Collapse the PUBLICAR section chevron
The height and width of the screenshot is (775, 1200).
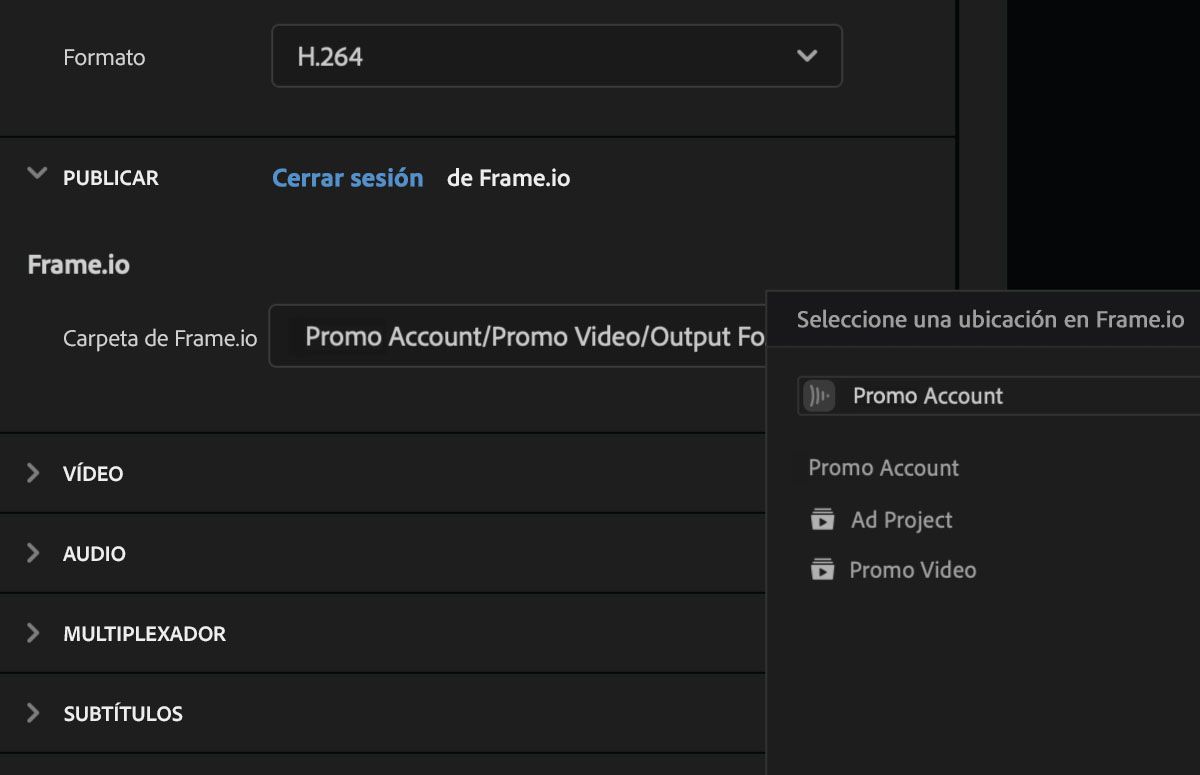click(37, 175)
